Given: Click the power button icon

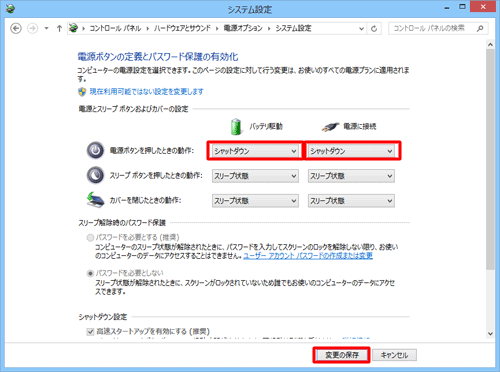Looking at the screenshot, I should (x=95, y=151).
